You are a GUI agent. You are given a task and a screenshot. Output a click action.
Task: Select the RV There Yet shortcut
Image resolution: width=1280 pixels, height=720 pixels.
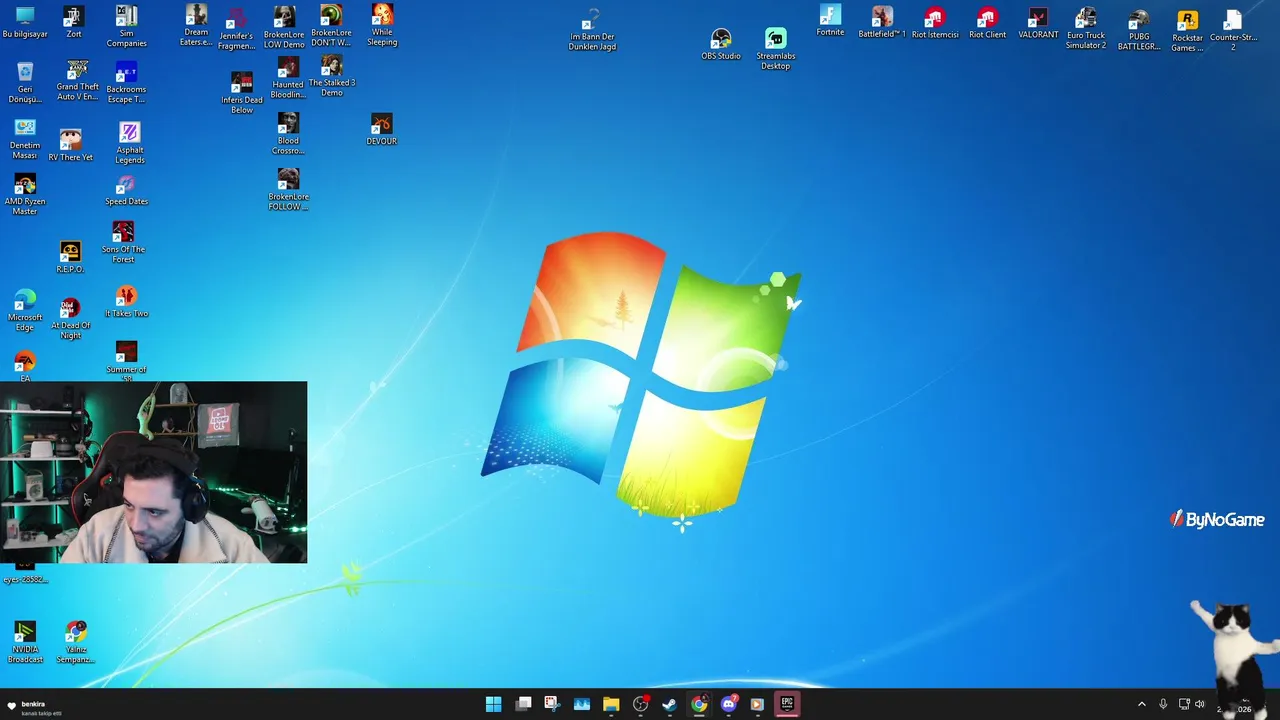tap(70, 144)
